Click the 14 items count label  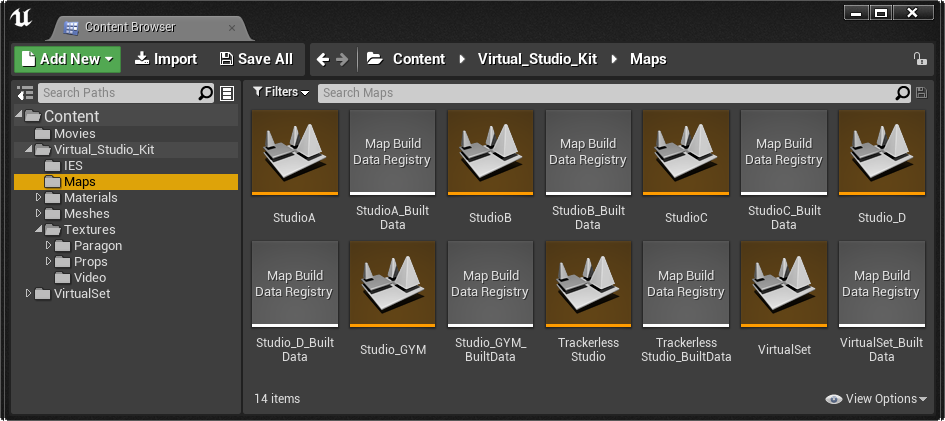tap(277, 399)
